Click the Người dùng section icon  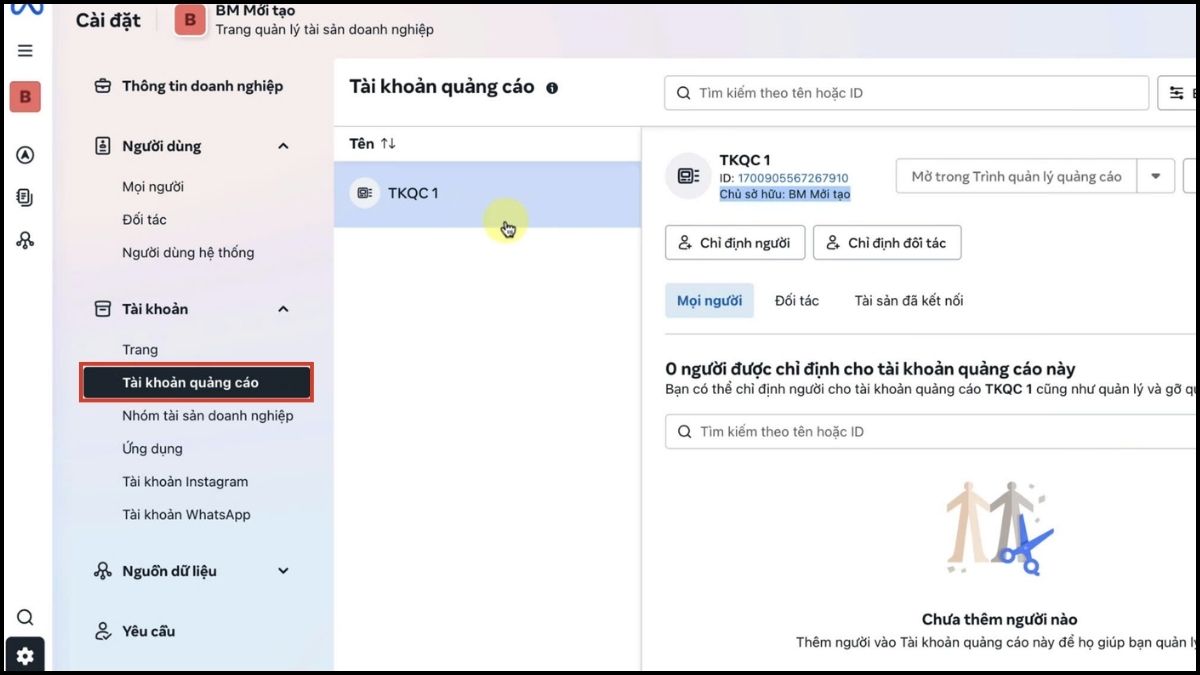click(102, 146)
